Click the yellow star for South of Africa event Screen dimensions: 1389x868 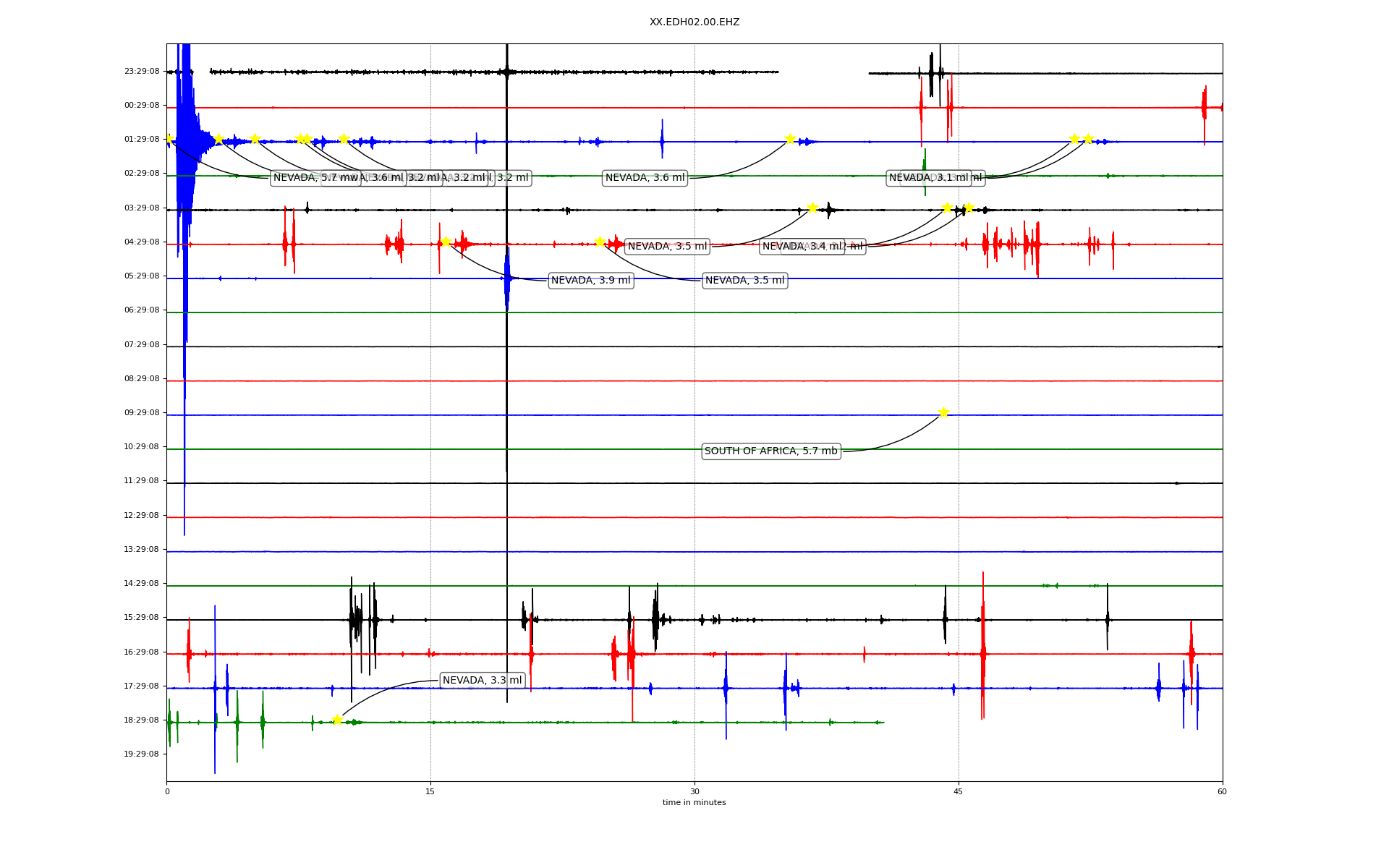(943, 412)
